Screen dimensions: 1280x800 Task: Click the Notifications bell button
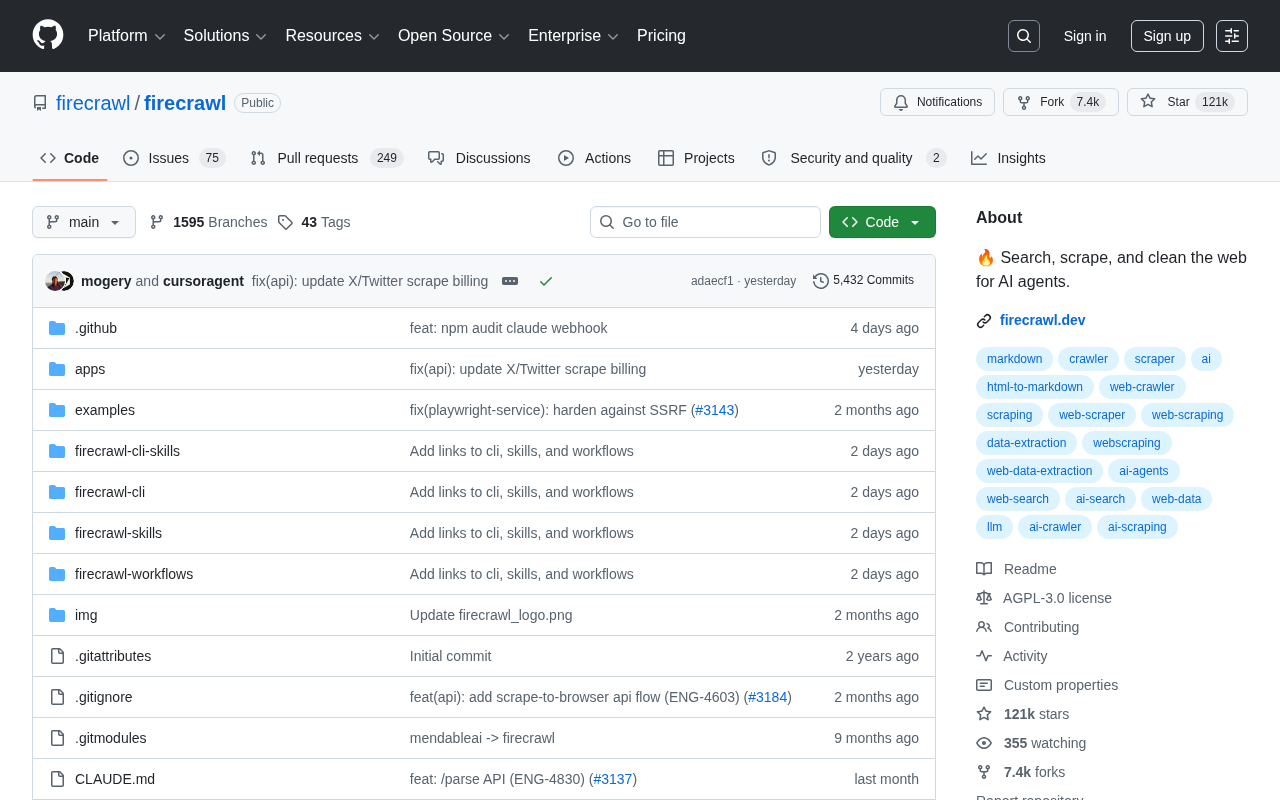click(x=937, y=102)
